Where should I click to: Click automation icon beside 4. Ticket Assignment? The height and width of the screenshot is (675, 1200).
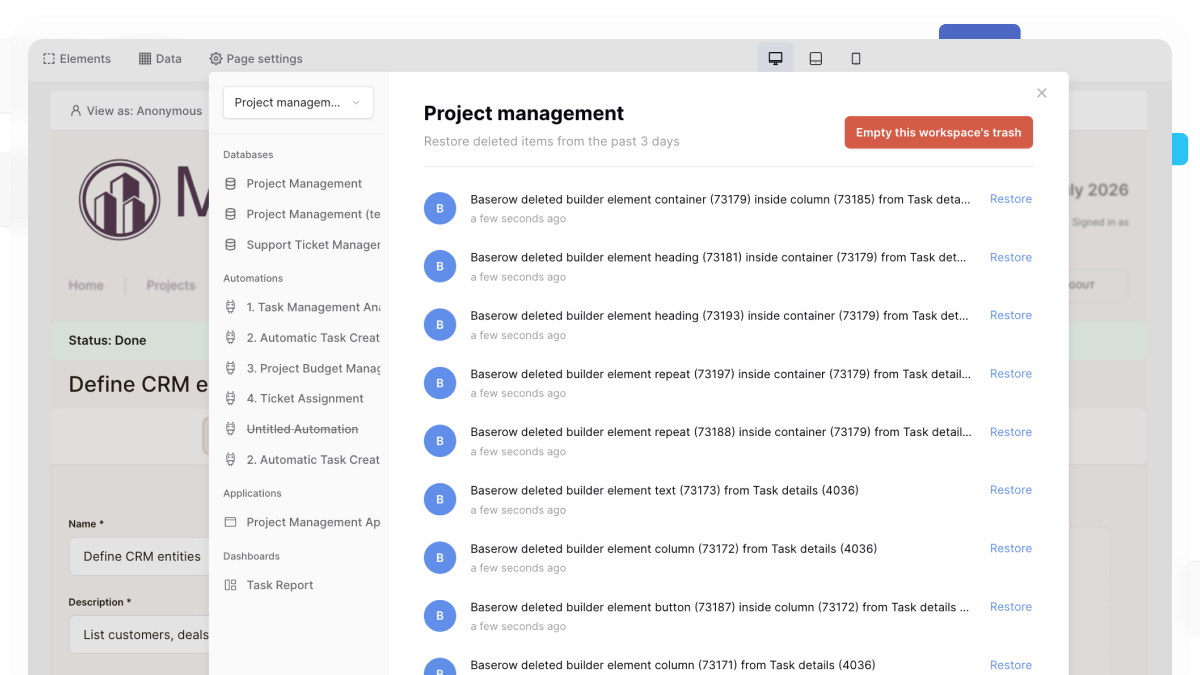pos(231,398)
